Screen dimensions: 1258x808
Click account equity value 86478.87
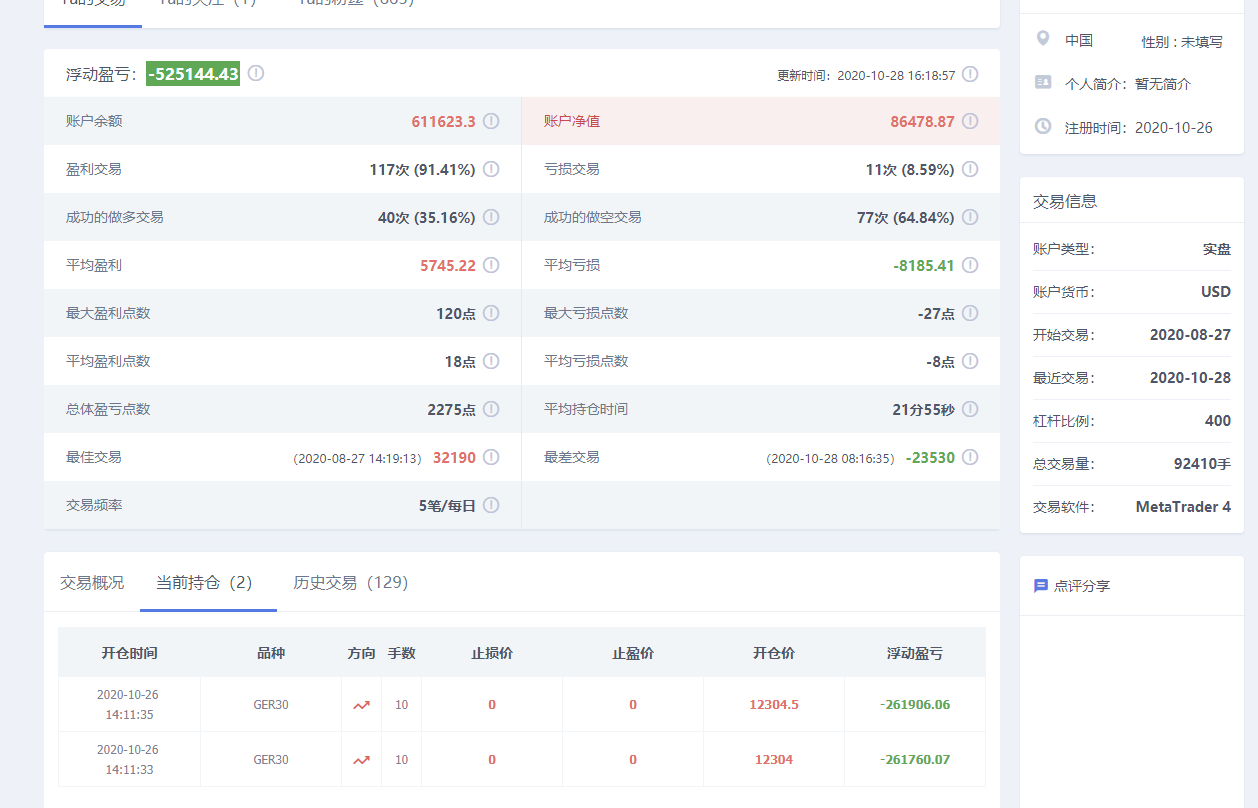coord(922,121)
